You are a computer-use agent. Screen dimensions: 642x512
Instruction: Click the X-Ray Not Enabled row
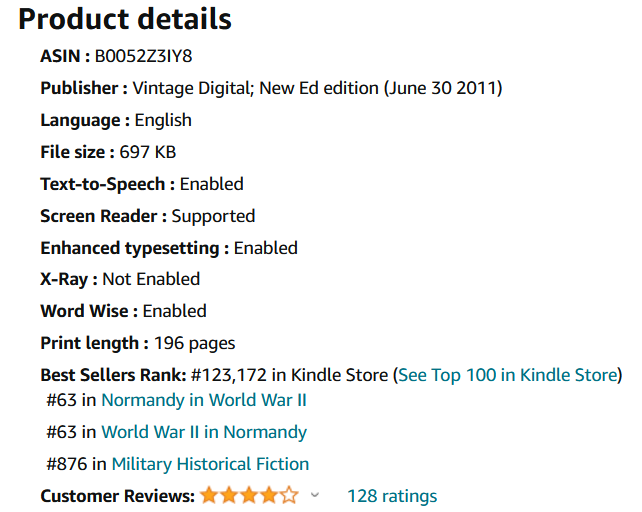pyautogui.click(x=120, y=279)
